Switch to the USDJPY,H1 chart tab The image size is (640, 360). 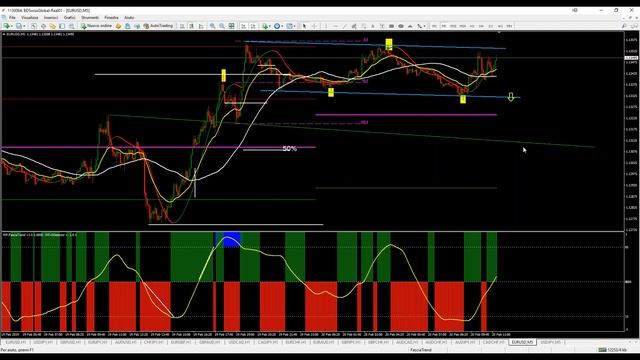43,342
